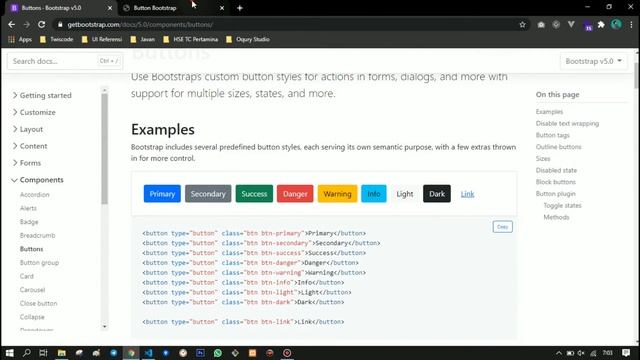Go back with the browser back arrow
The height and width of the screenshot is (360, 640).
[x=11, y=24]
